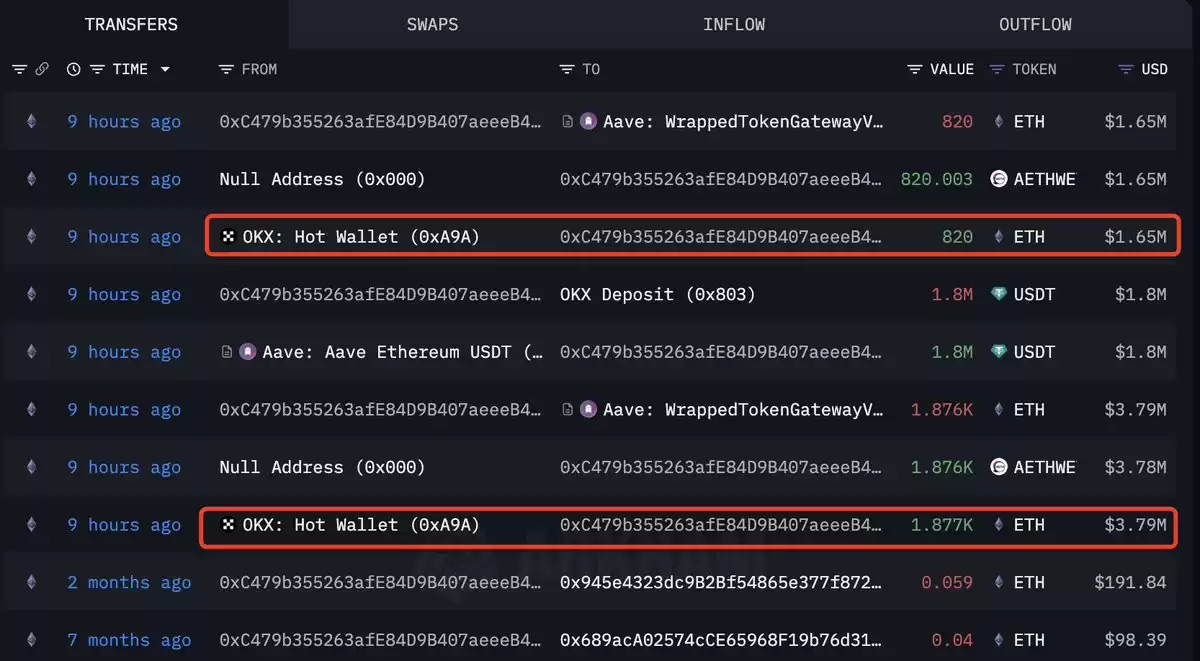The width and height of the screenshot is (1200, 661).
Task: Open Aave: WrappedTokenGatewayV in the 1.876K ETH row
Action: [x=744, y=410]
